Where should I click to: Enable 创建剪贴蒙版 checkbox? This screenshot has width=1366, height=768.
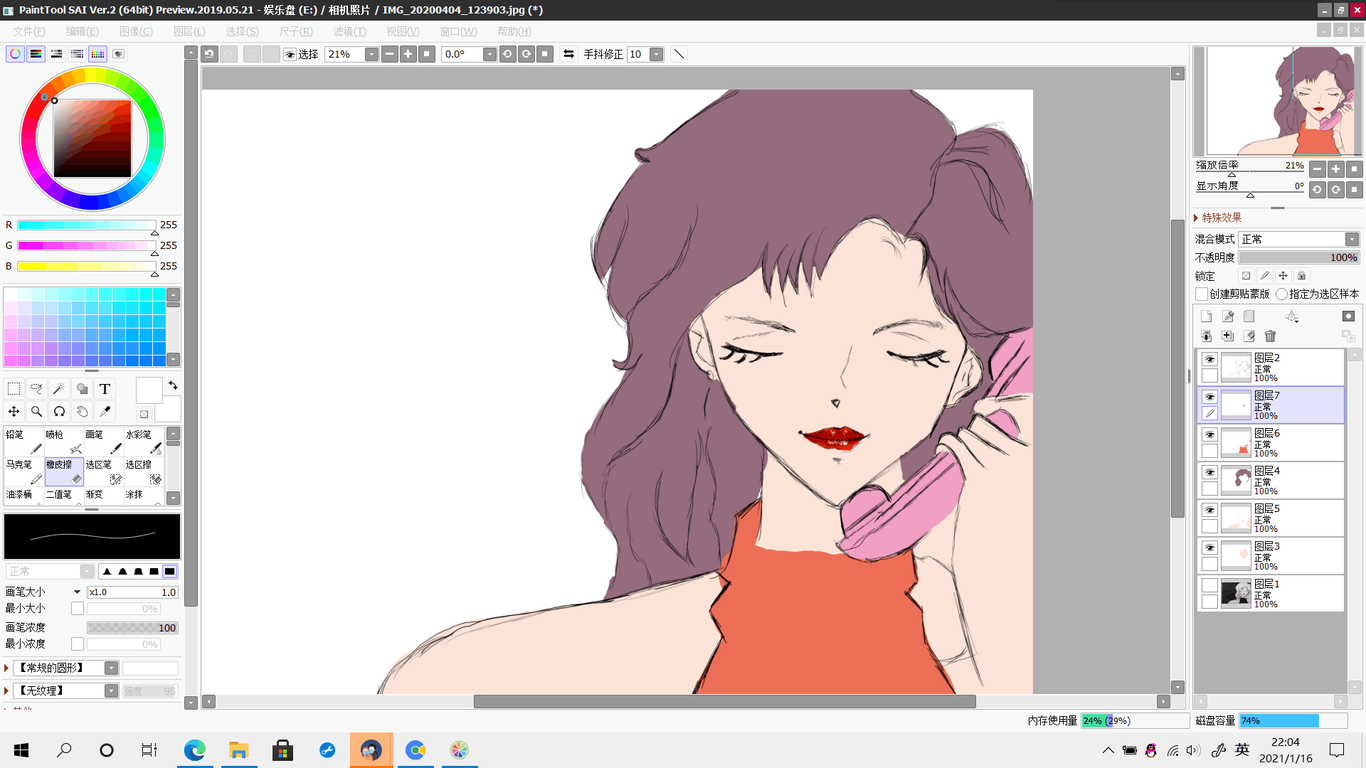pos(1201,294)
